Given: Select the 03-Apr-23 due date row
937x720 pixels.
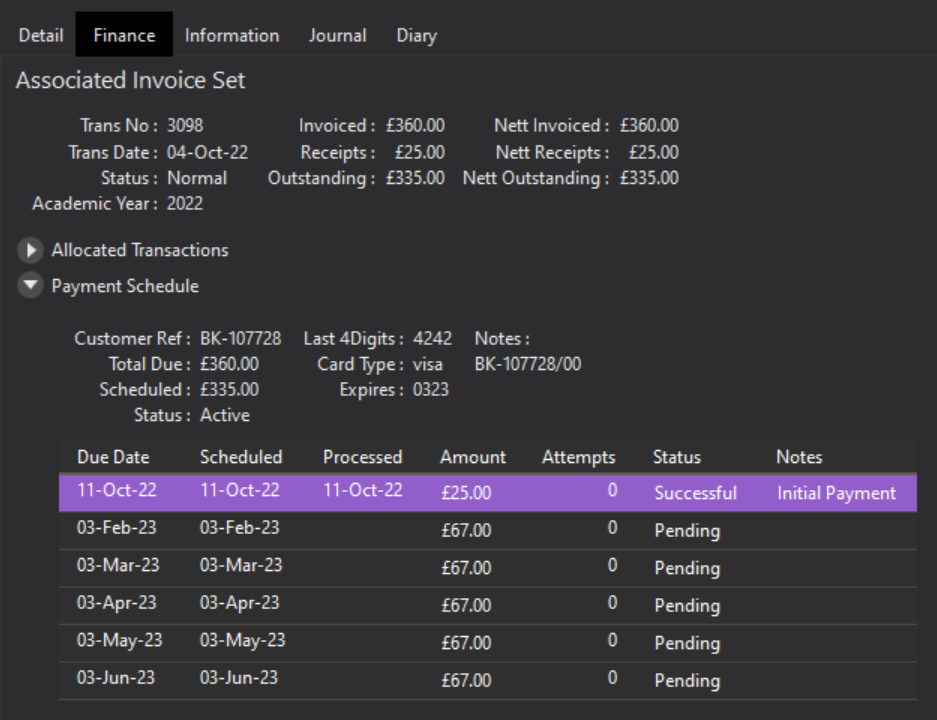Looking at the screenshot, I should tap(488, 606).
